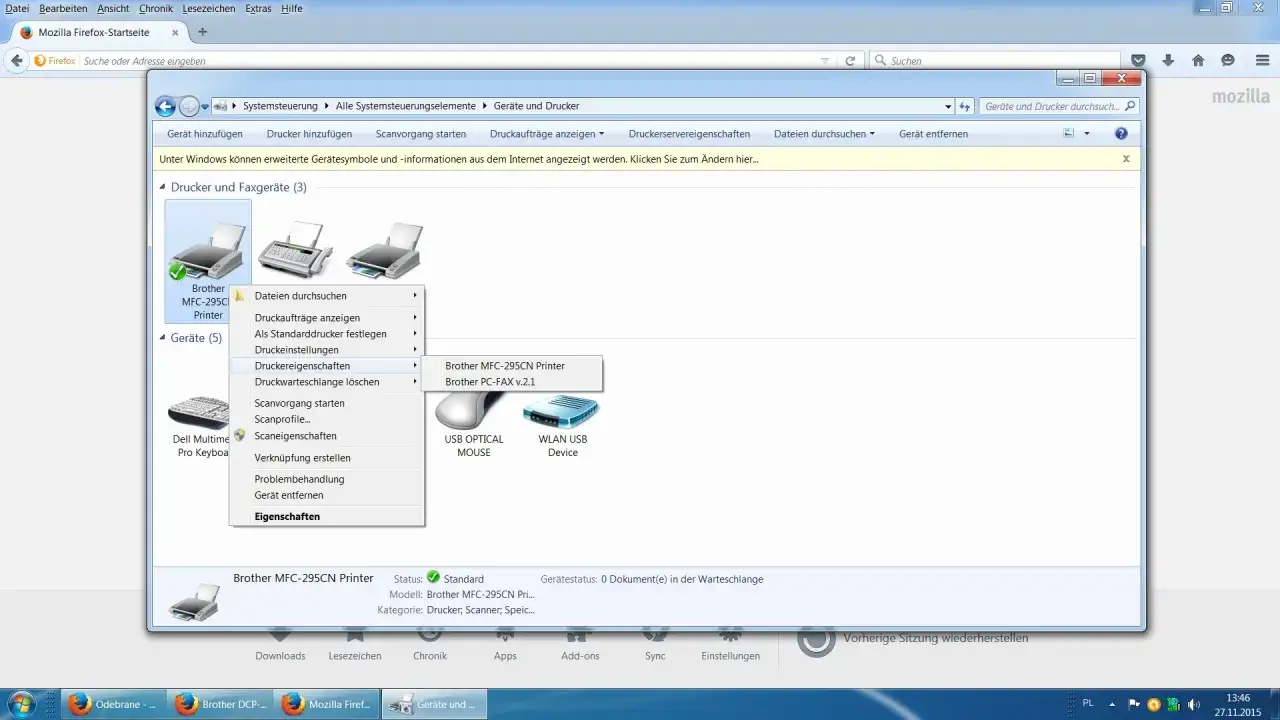This screenshot has width=1280, height=720.
Task: Click Alle Systemsteuerungselemente in the breadcrumb
Action: pyautogui.click(x=408, y=106)
